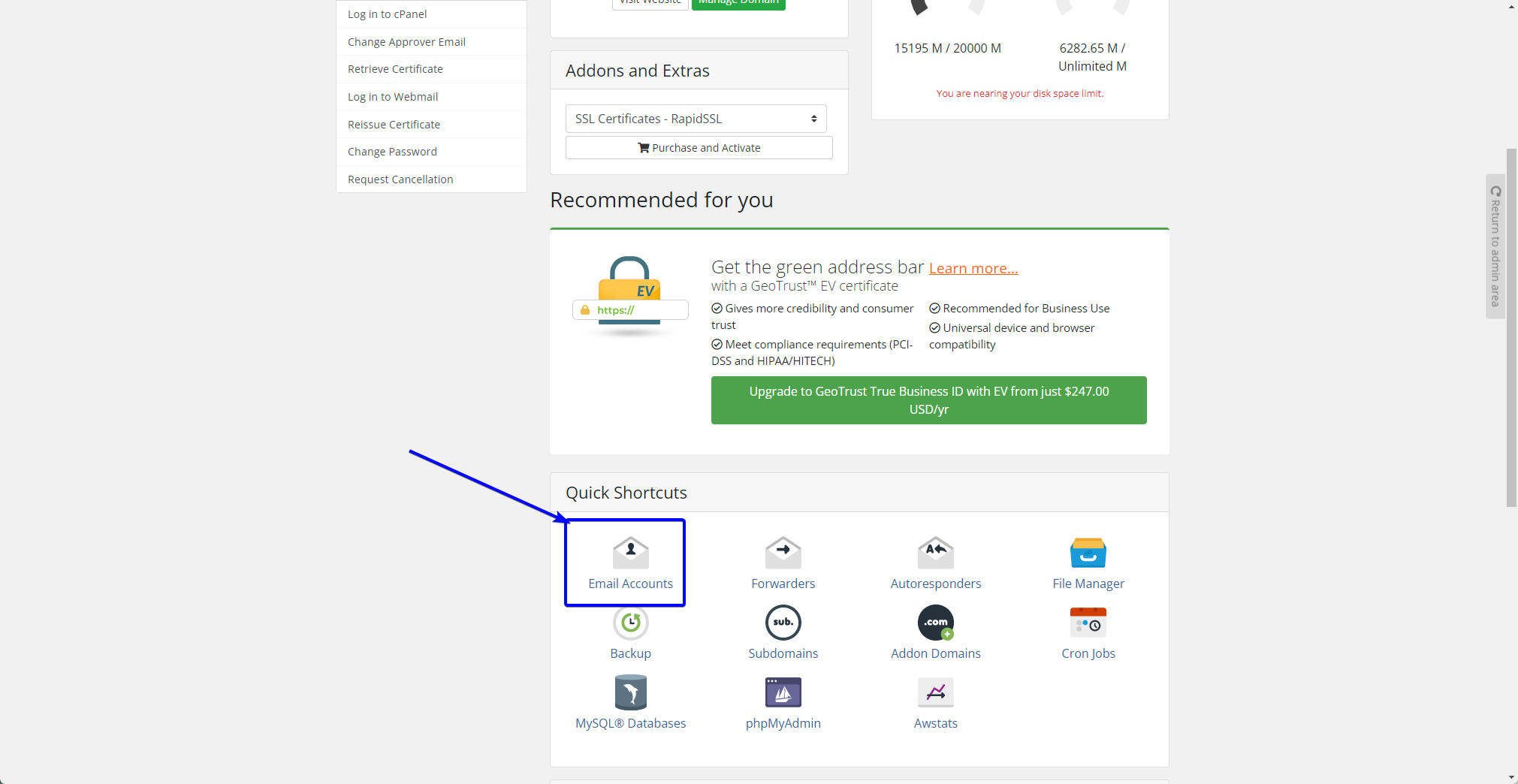This screenshot has width=1518, height=784.
Task: Click the Upgrade to GeoTrust True Business ID button
Action: pyautogui.click(x=928, y=400)
